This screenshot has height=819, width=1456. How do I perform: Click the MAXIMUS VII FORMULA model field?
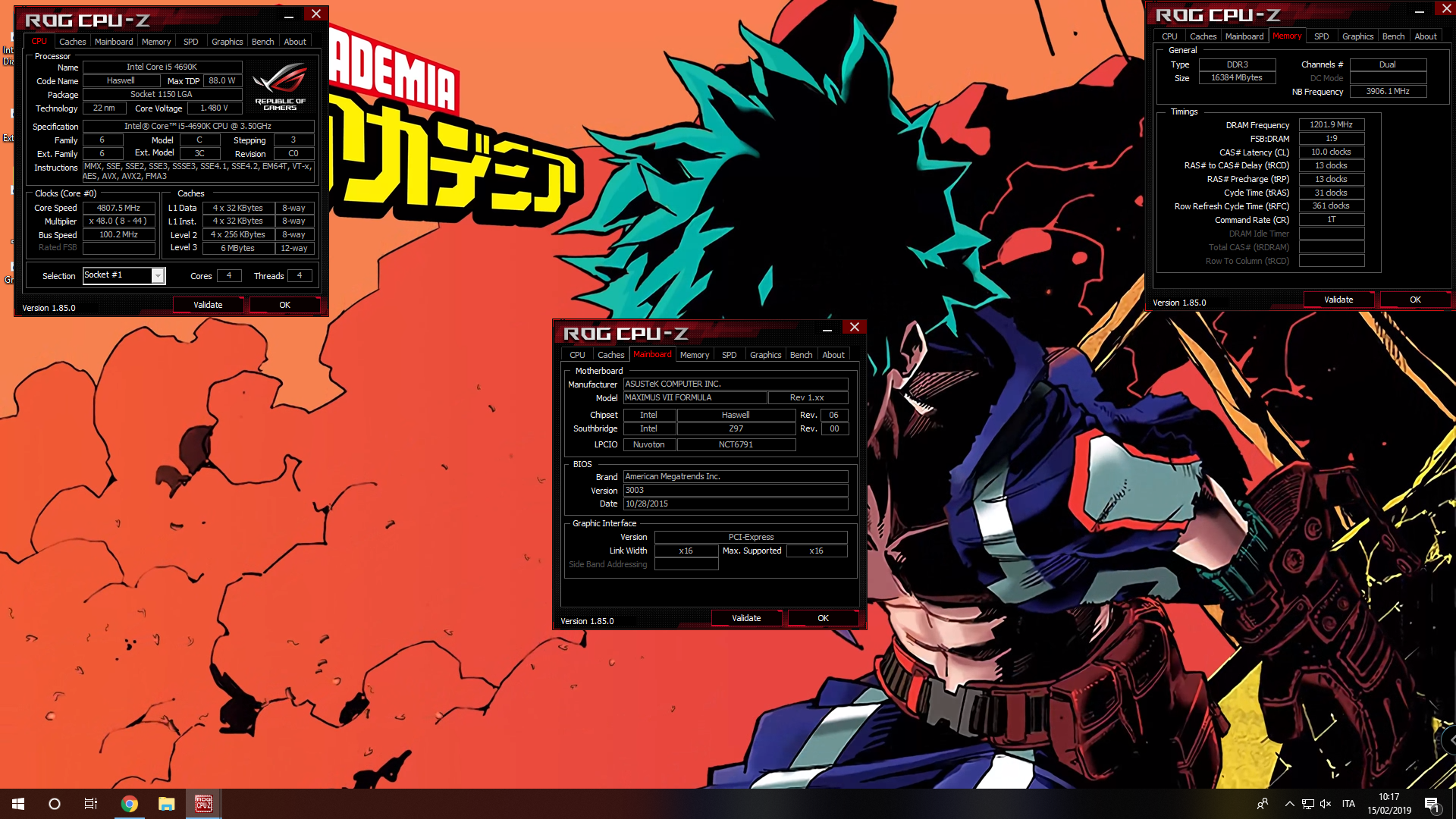[x=695, y=397]
